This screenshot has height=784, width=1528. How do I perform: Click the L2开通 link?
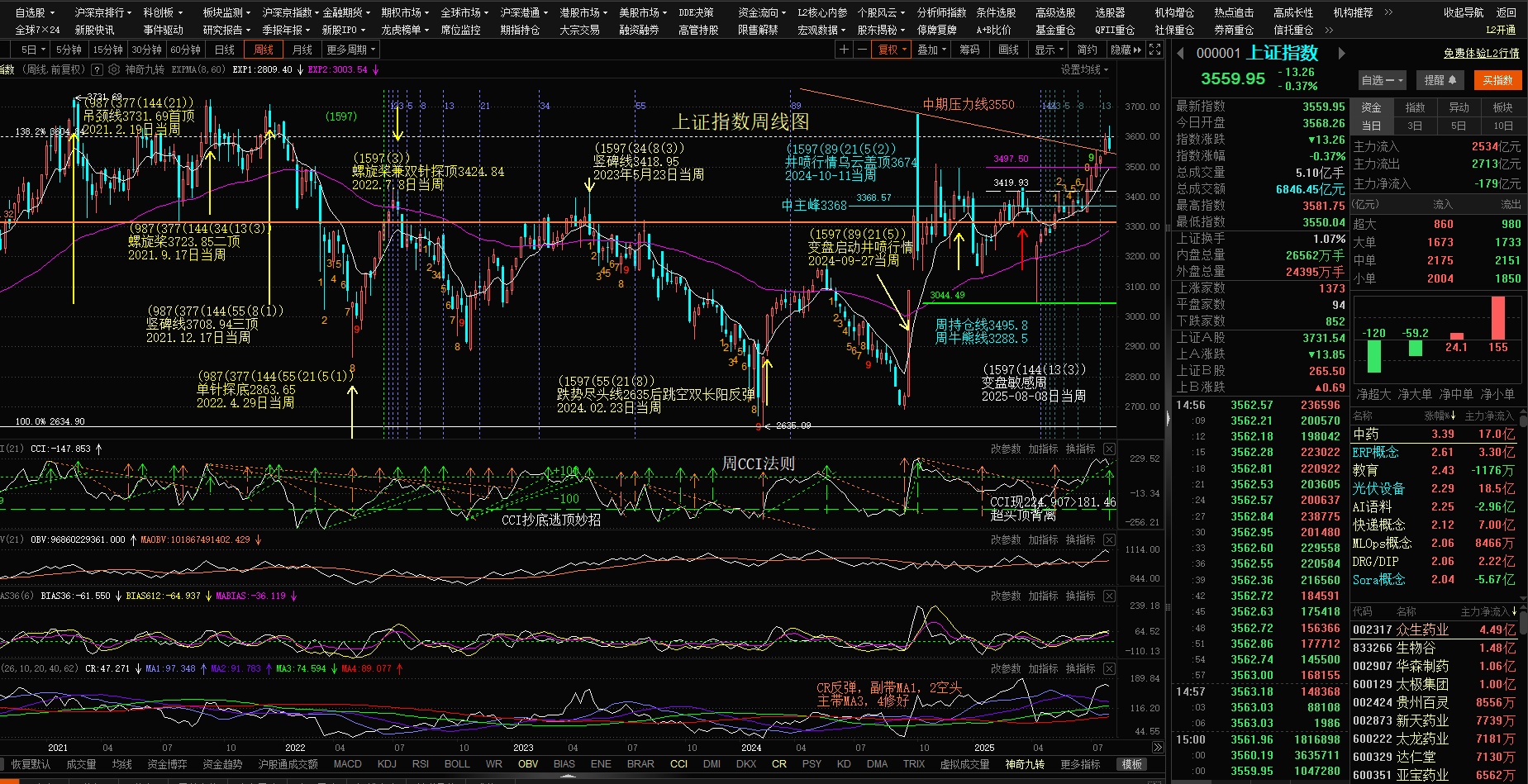pyautogui.click(x=1500, y=30)
